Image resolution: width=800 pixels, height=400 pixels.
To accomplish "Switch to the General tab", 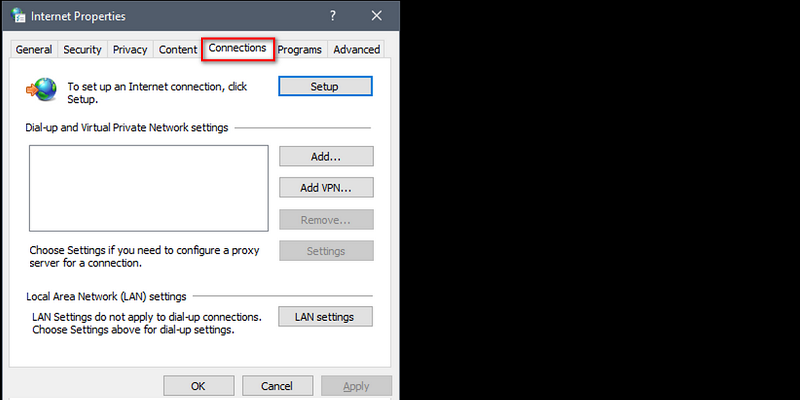I will coord(34,49).
